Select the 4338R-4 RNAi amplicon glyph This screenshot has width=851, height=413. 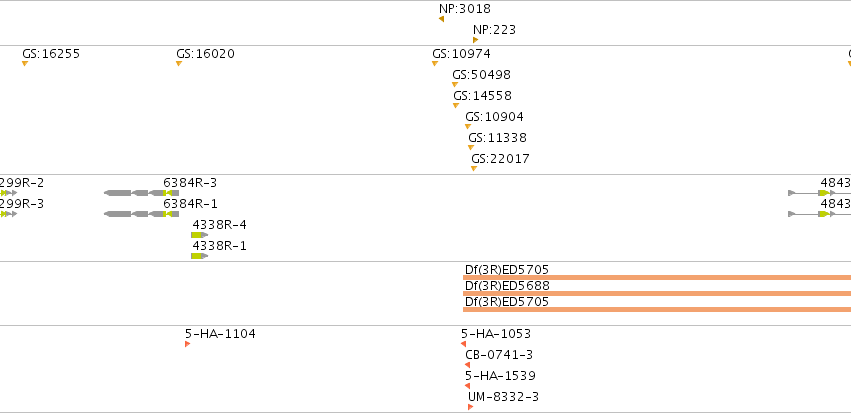[x=199, y=235]
